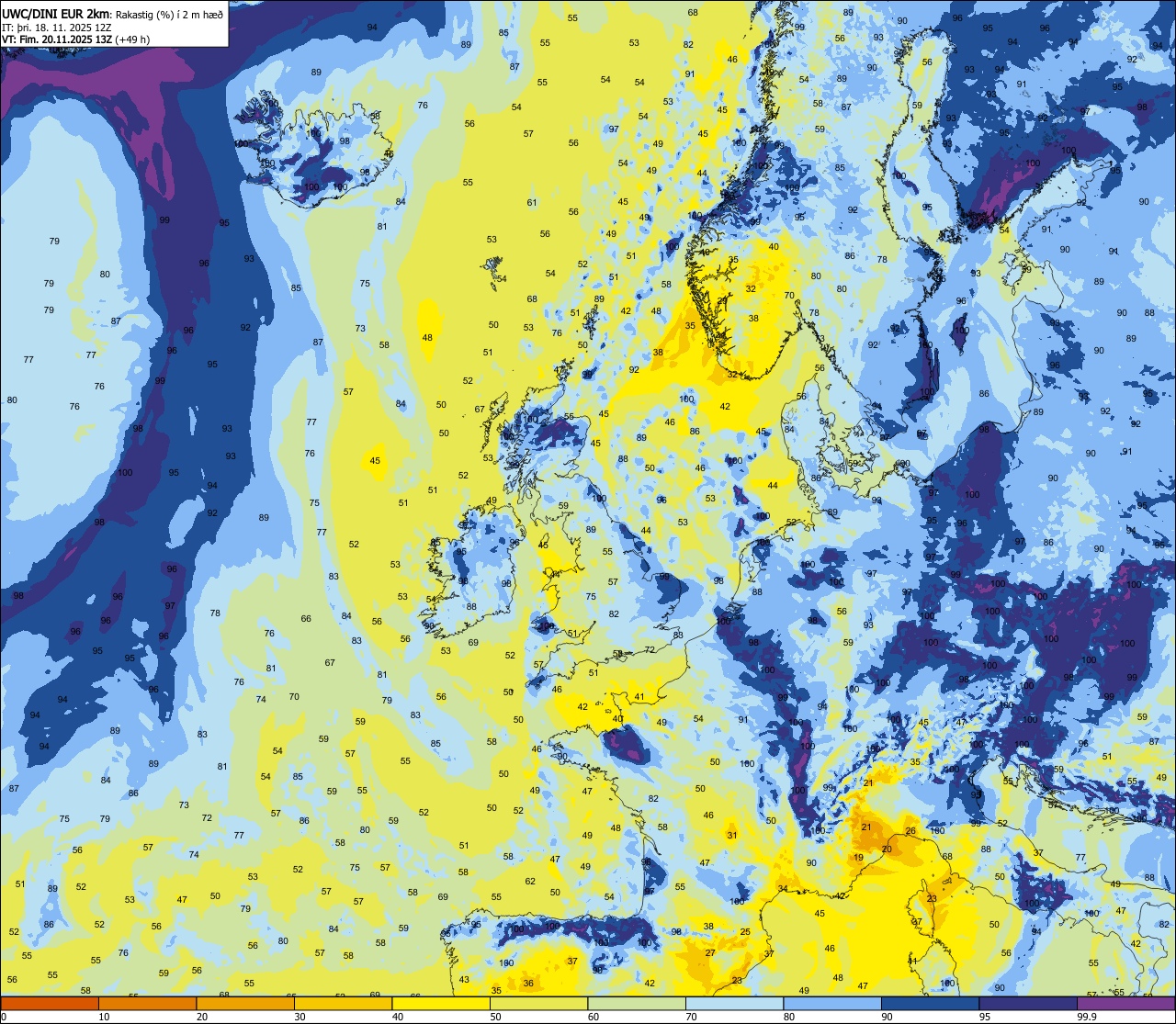The height and width of the screenshot is (1024, 1176).
Task: Click the map humidity value '19'
Action: [x=858, y=858]
